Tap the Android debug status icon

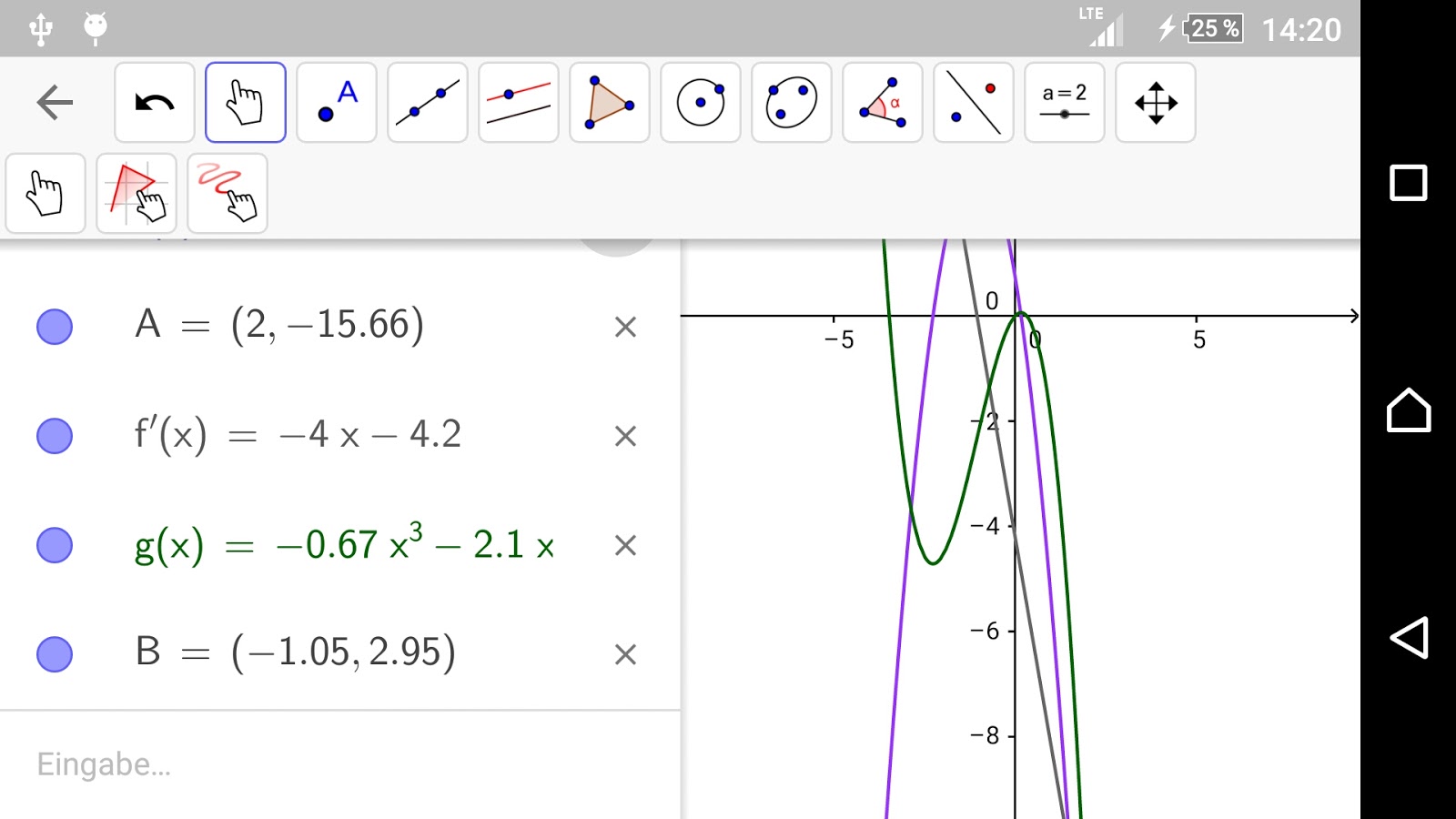pos(96,28)
